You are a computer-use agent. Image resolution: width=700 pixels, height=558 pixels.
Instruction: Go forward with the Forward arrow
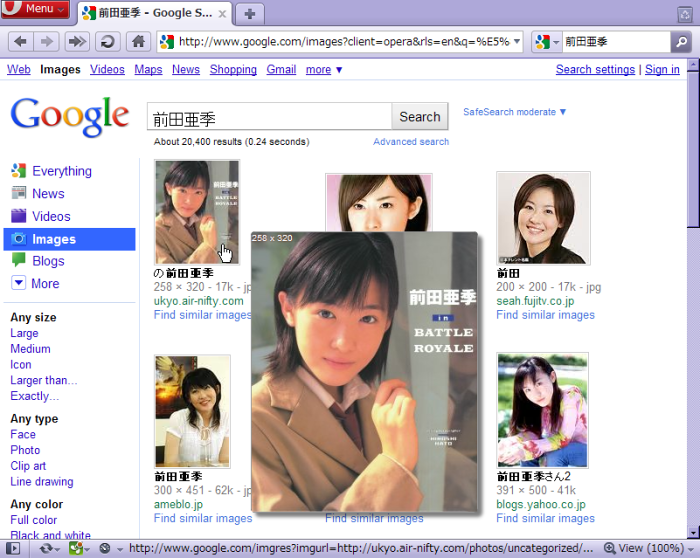(x=46, y=42)
